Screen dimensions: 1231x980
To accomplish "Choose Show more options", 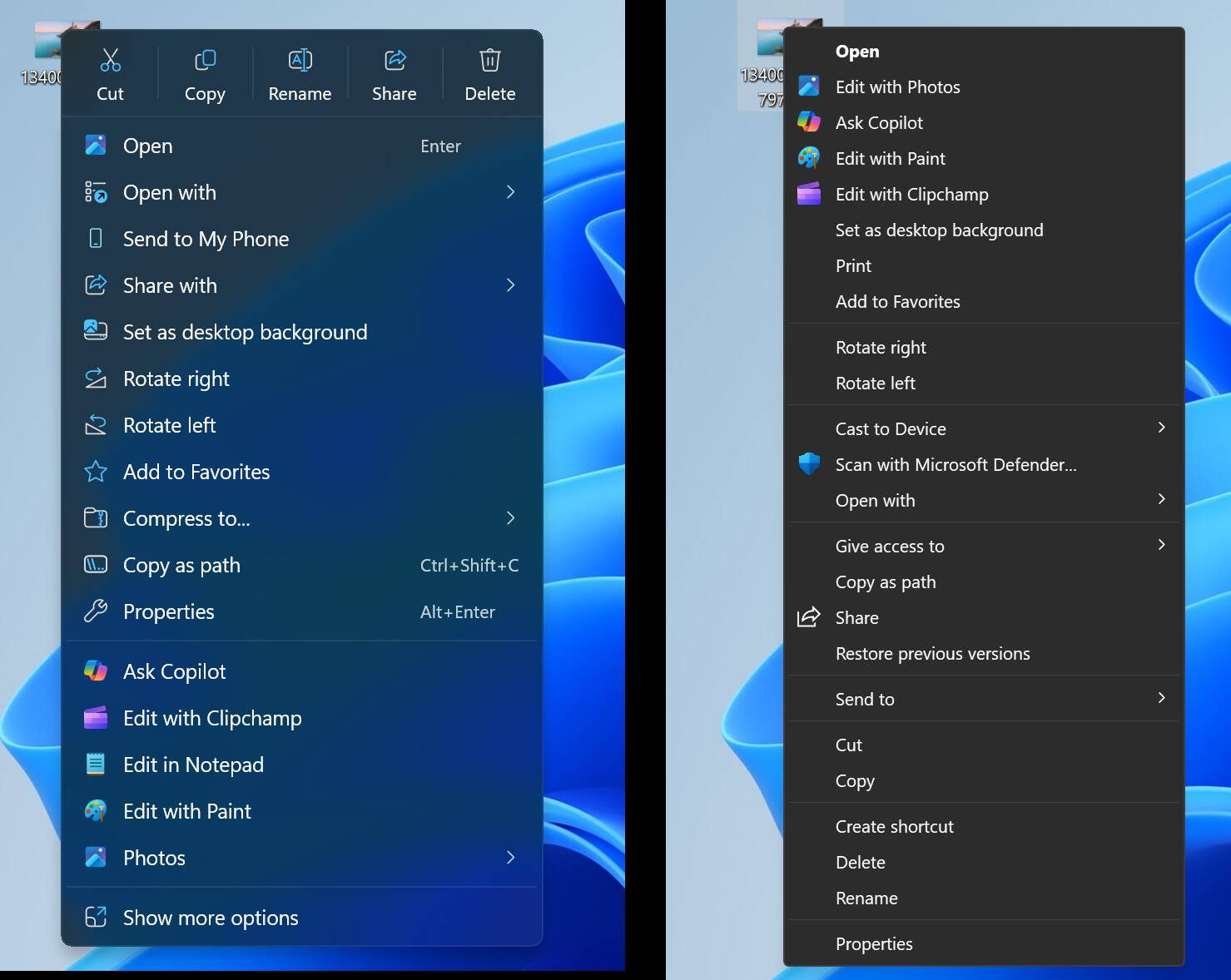I will (304, 918).
